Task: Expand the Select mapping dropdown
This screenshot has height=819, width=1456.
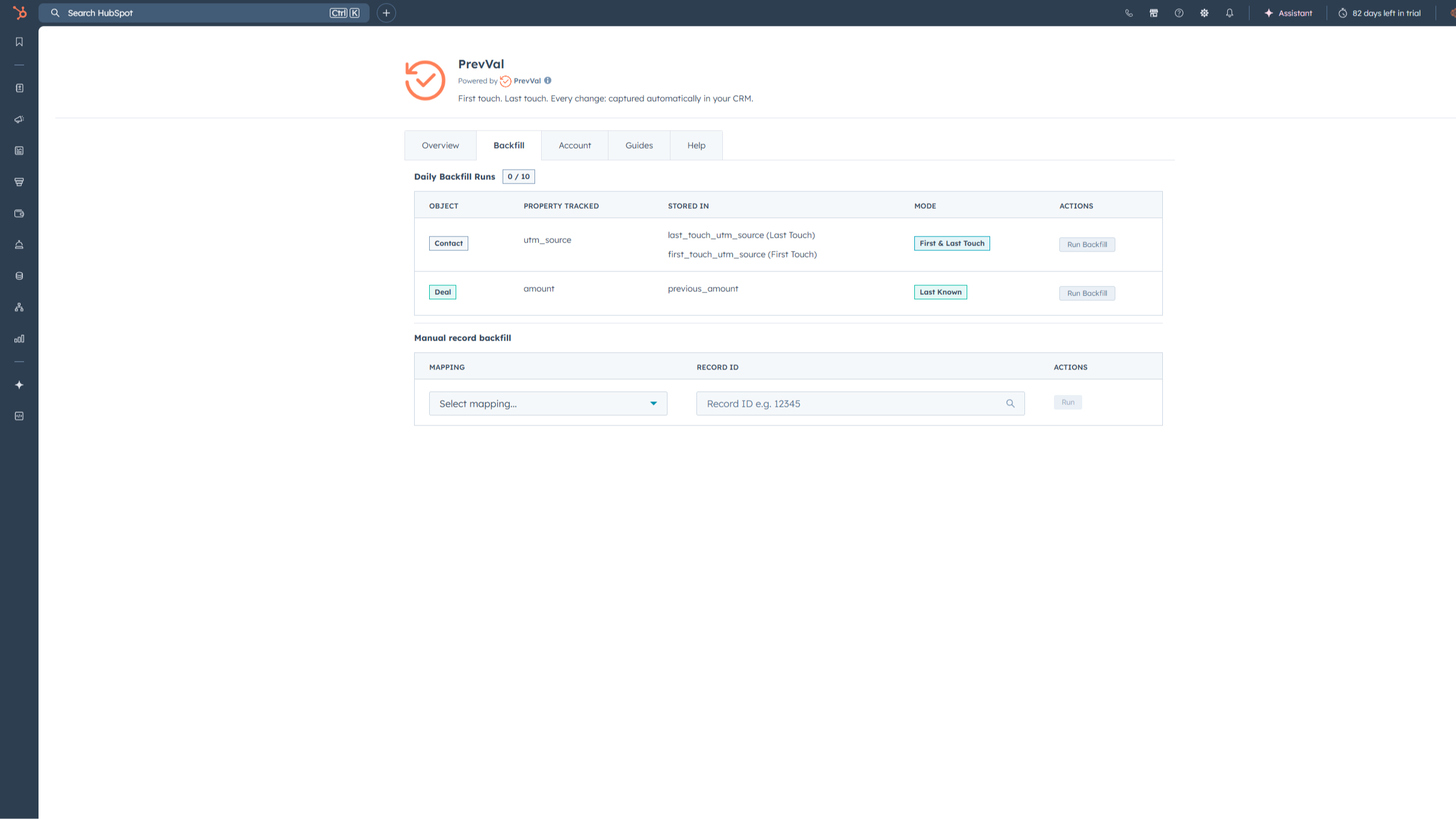Action: click(x=548, y=403)
